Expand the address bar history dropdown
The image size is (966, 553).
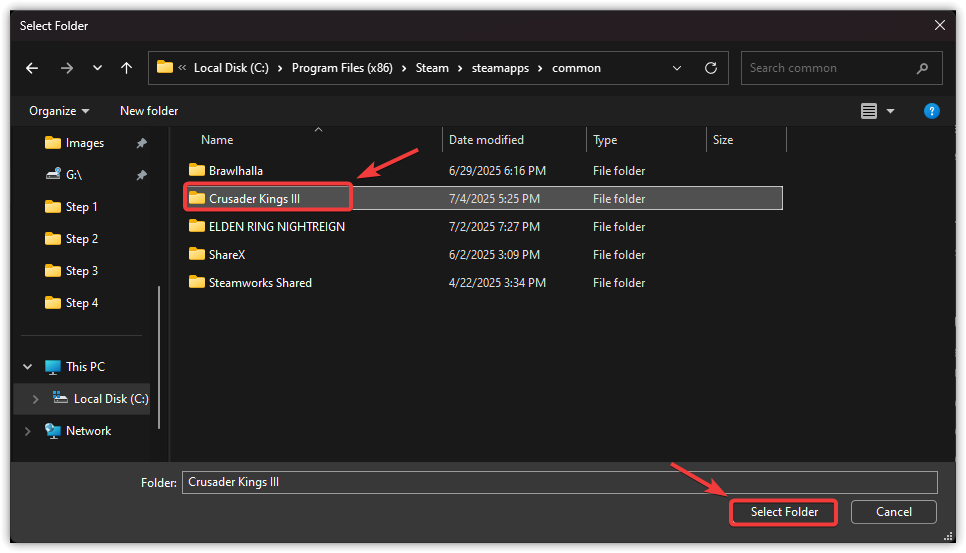(677, 68)
